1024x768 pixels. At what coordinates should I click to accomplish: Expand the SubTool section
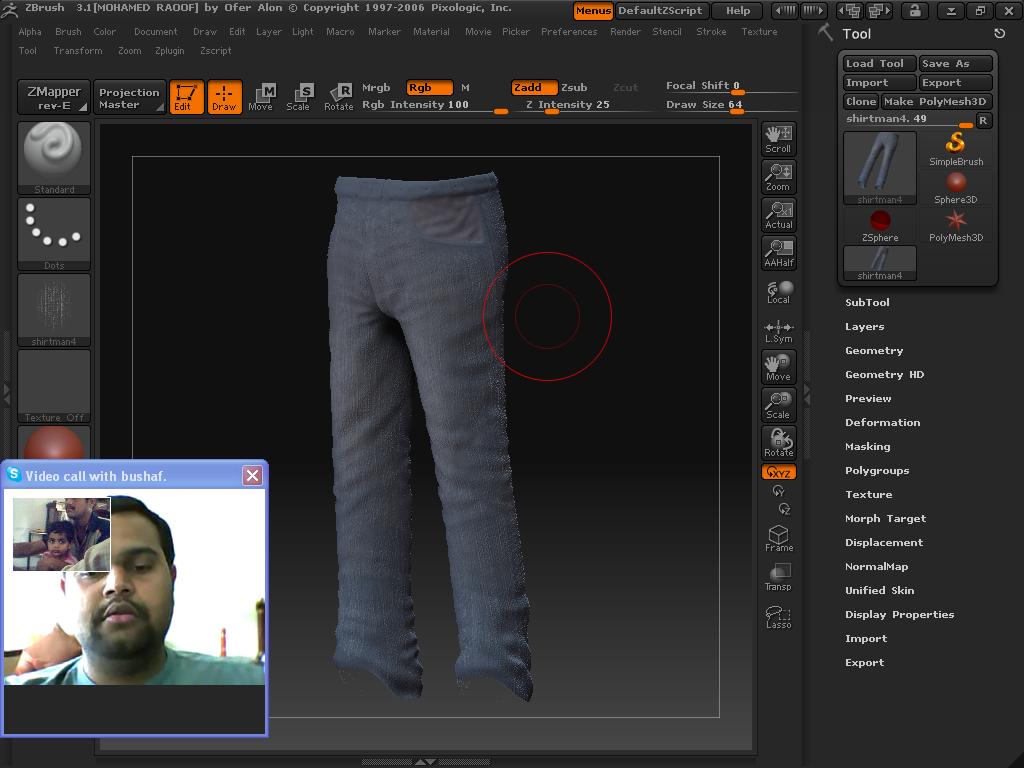[867, 302]
